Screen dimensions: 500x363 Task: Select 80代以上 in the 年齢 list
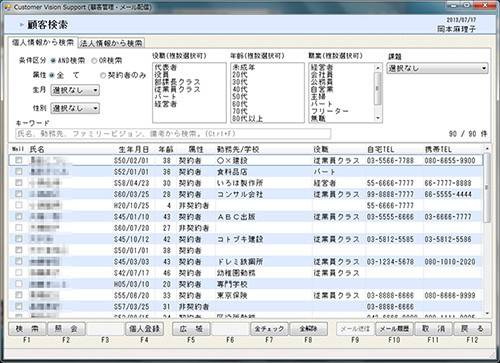[x=247, y=118]
